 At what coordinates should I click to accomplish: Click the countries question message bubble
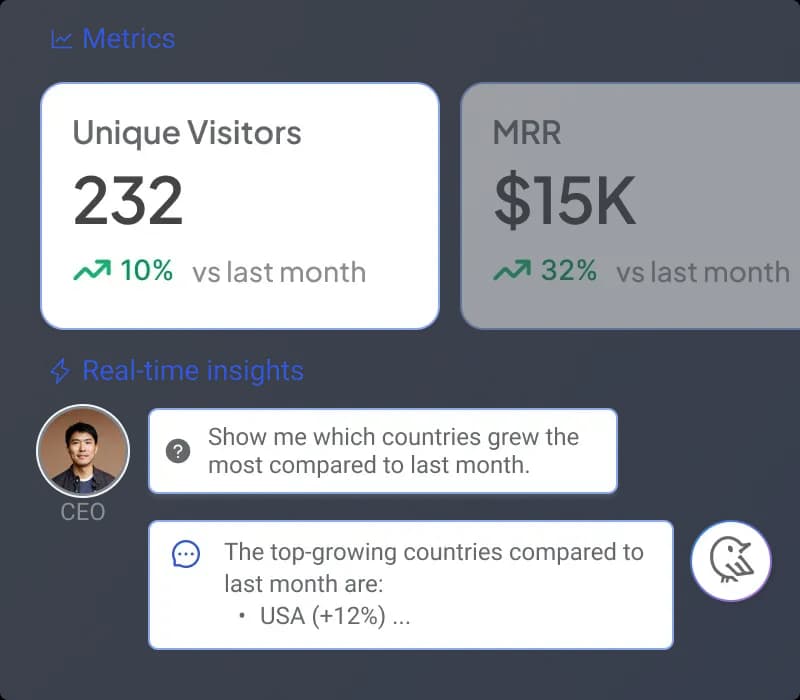pos(383,451)
